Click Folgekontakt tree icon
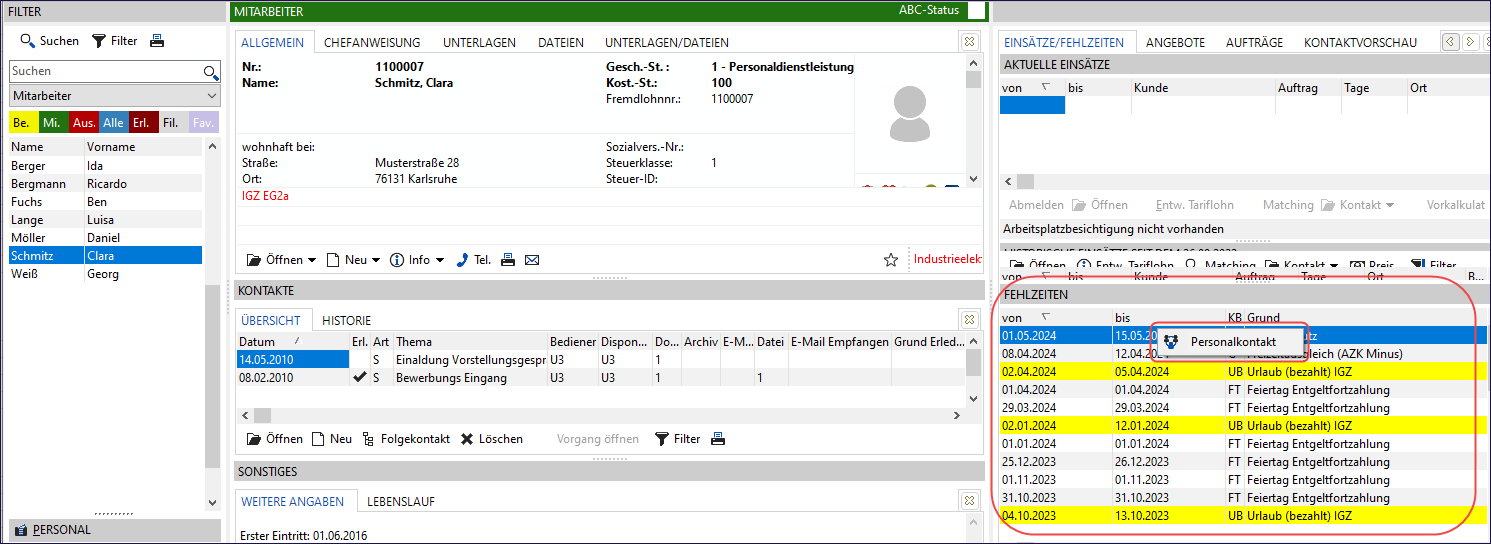 (x=369, y=439)
